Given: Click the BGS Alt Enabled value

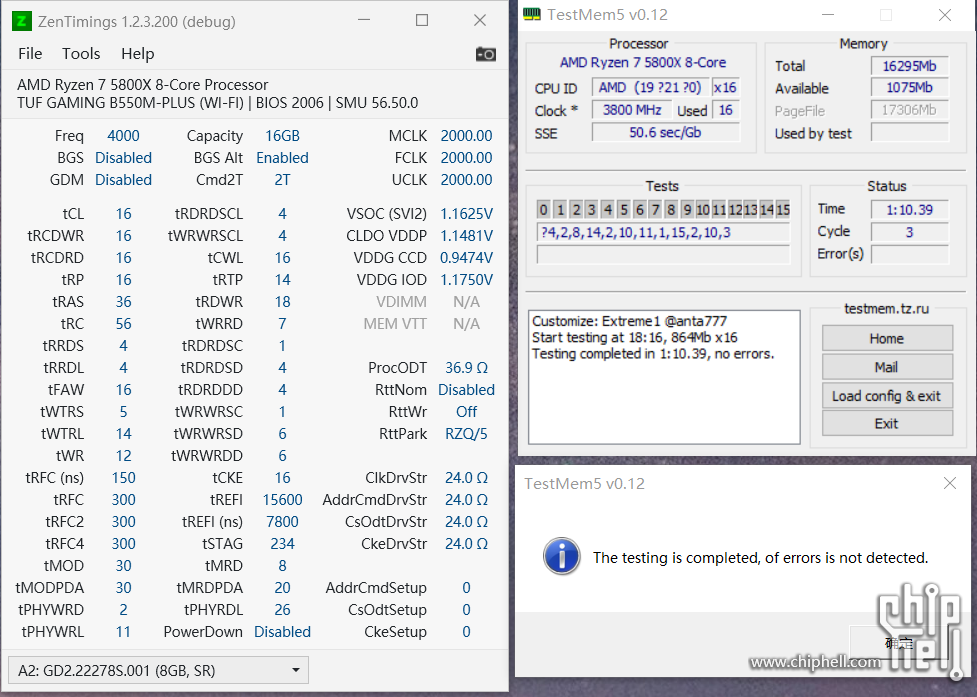Looking at the screenshot, I should click(x=282, y=158).
